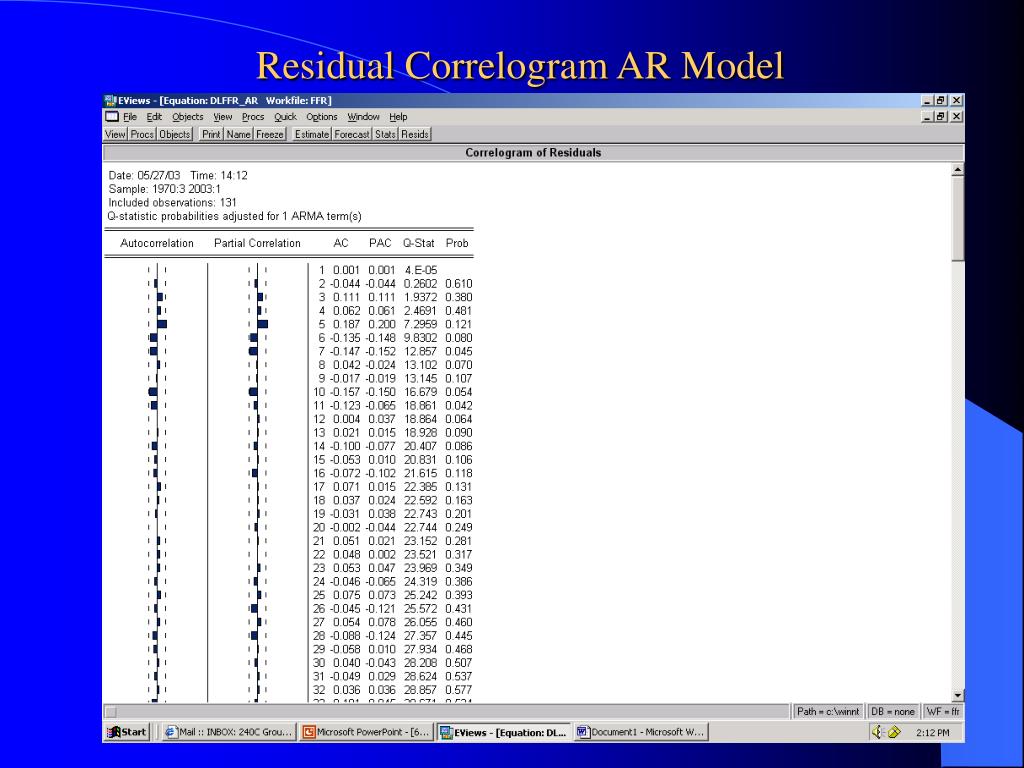Click the vertical scrollbar up arrow
Image resolution: width=1024 pixels, height=768 pixels.
[957, 170]
